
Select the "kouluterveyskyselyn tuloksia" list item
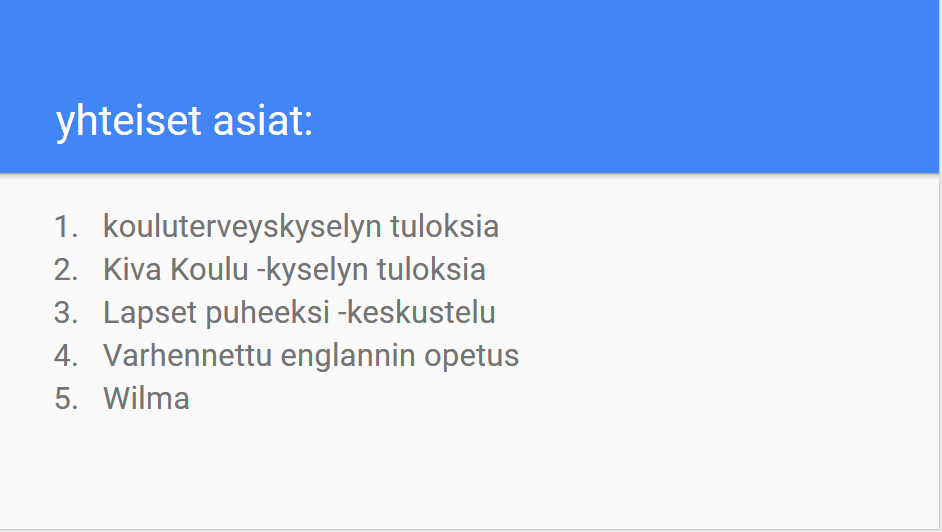pyautogui.click(x=300, y=227)
